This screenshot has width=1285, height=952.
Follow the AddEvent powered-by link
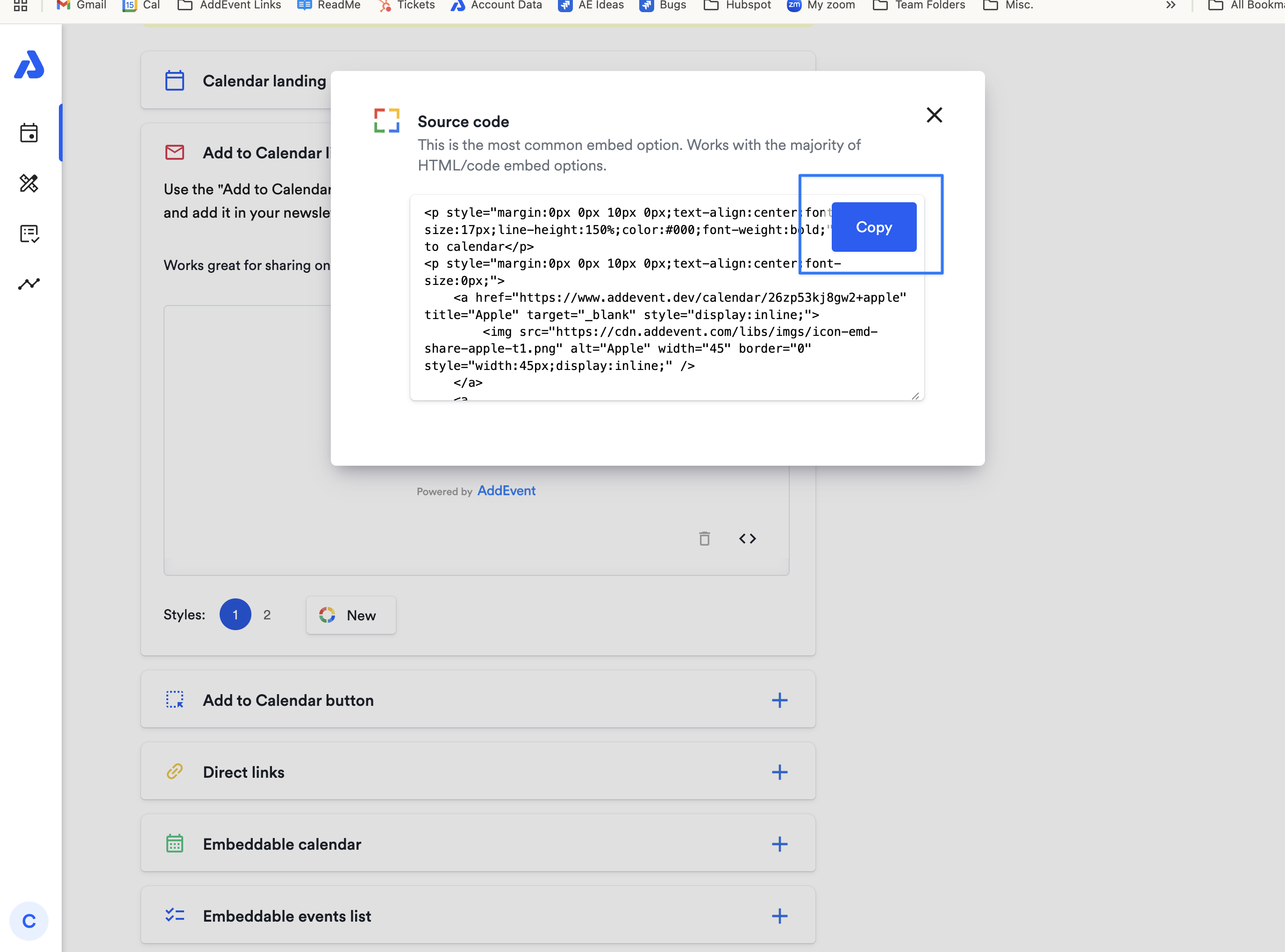(x=506, y=490)
